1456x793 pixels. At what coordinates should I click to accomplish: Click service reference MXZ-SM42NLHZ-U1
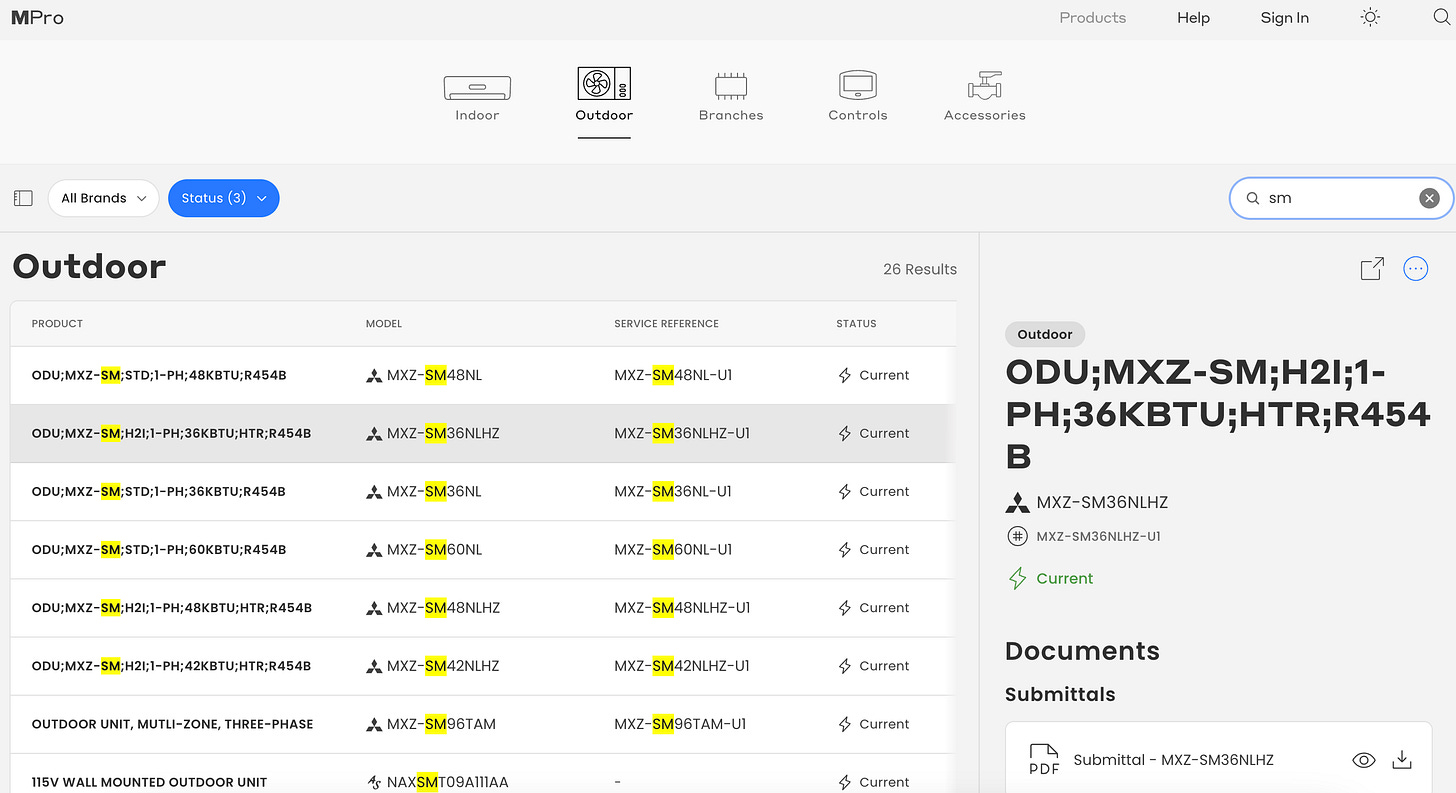[682, 666]
